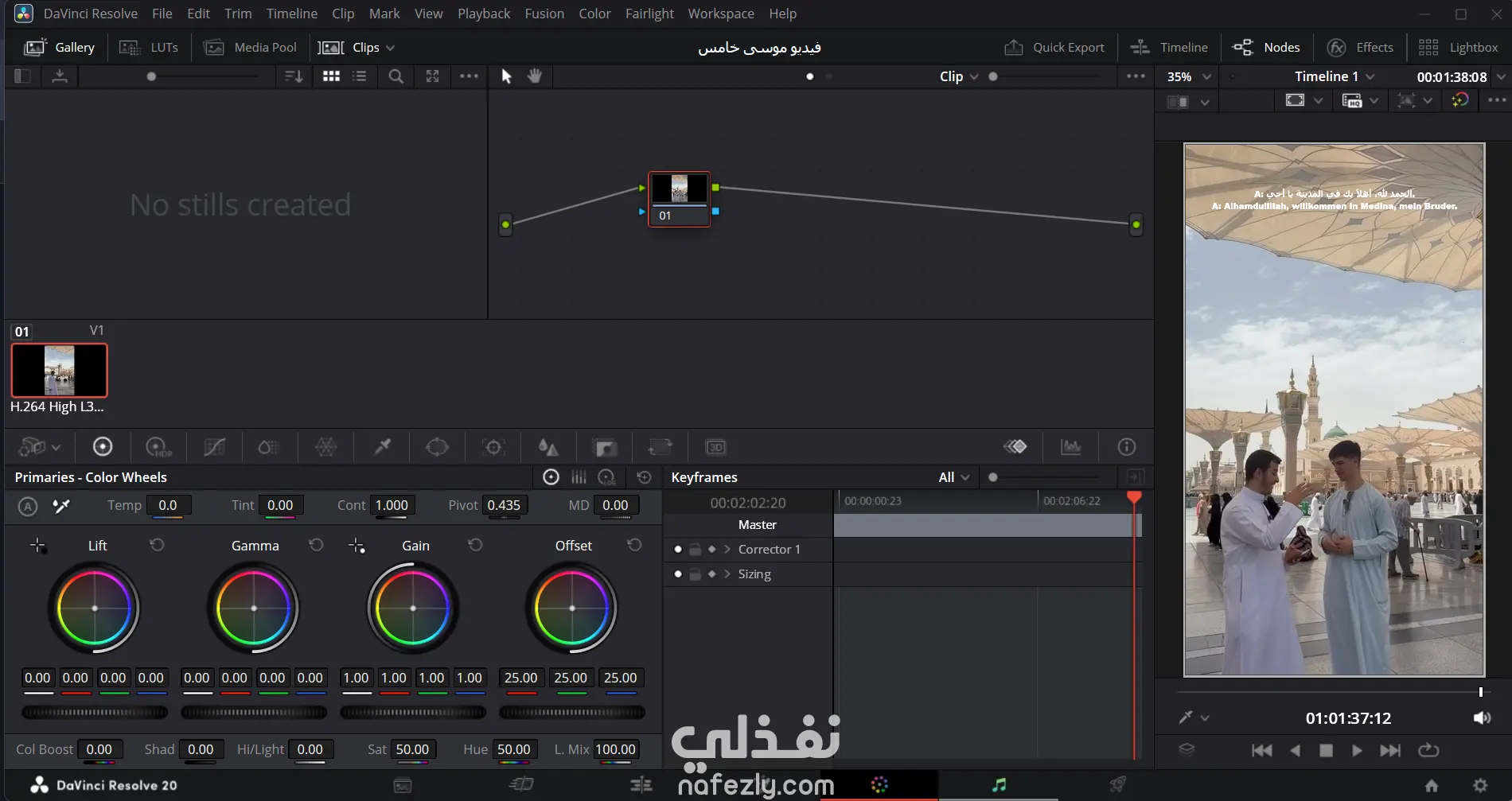Toggle auto balance button
The width and height of the screenshot is (1512, 801).
point(28,506)
